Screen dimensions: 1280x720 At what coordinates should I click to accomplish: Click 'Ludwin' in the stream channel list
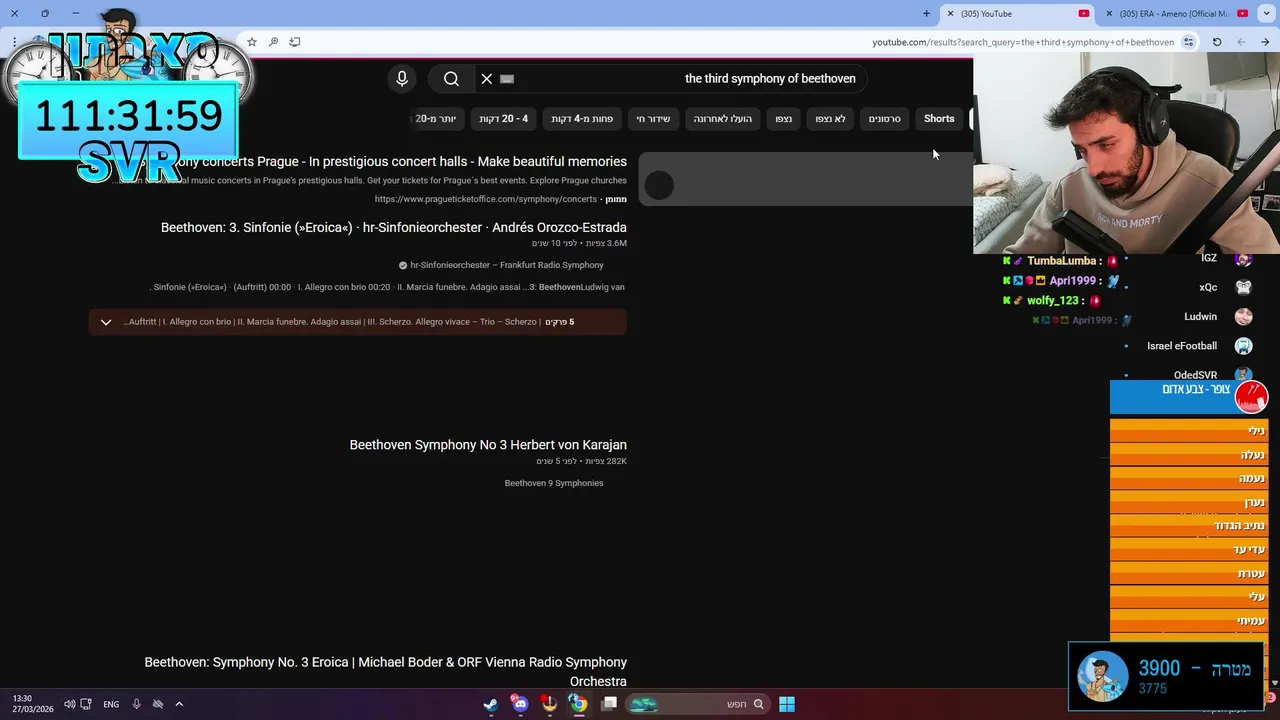pyautogui.click(x=1201, y=316)
